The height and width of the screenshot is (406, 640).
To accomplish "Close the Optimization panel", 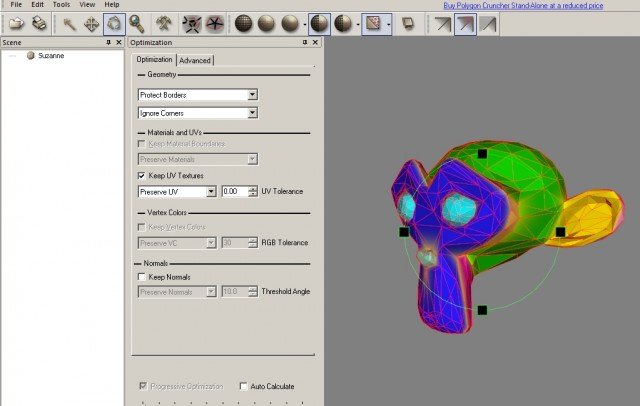I will click(315, 42).
